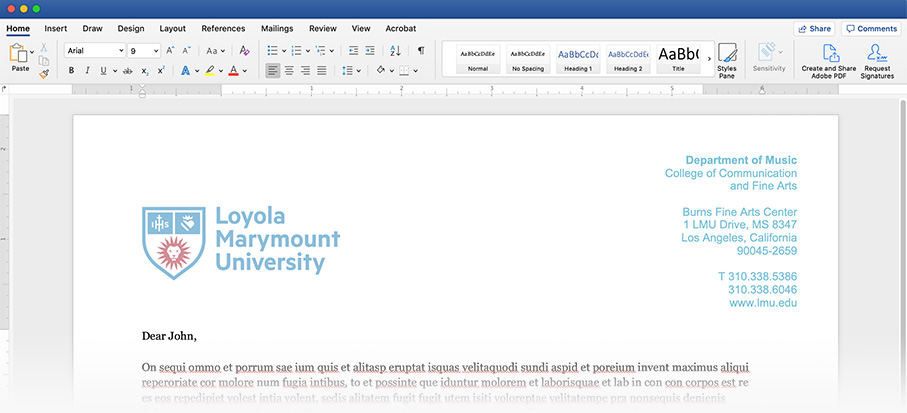Open underline style dropdown arrow
The image size is (907, 413).
115,71
